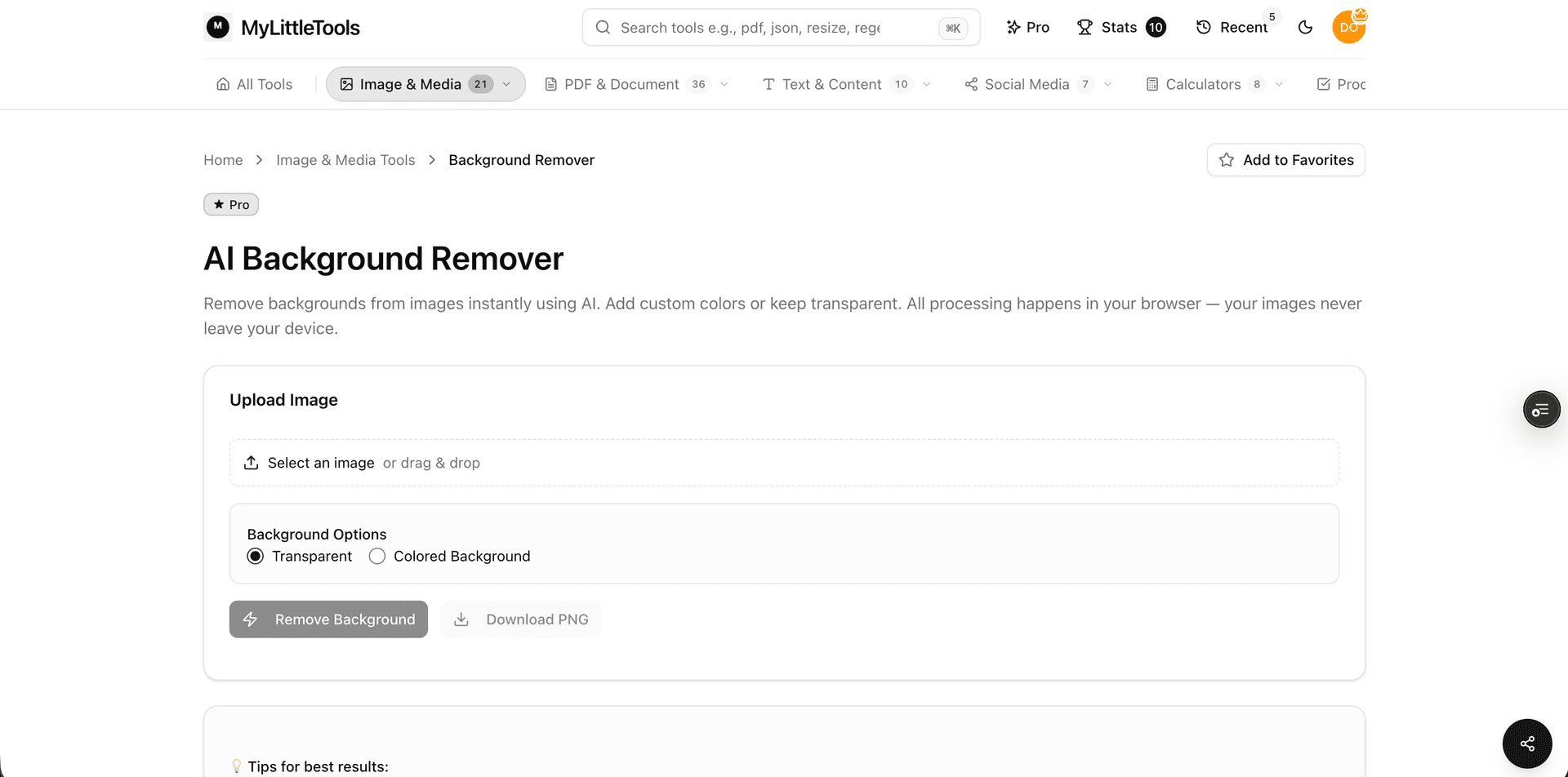Click the Add to Favorites button

pyautogui.click(x=1285, y=160)
